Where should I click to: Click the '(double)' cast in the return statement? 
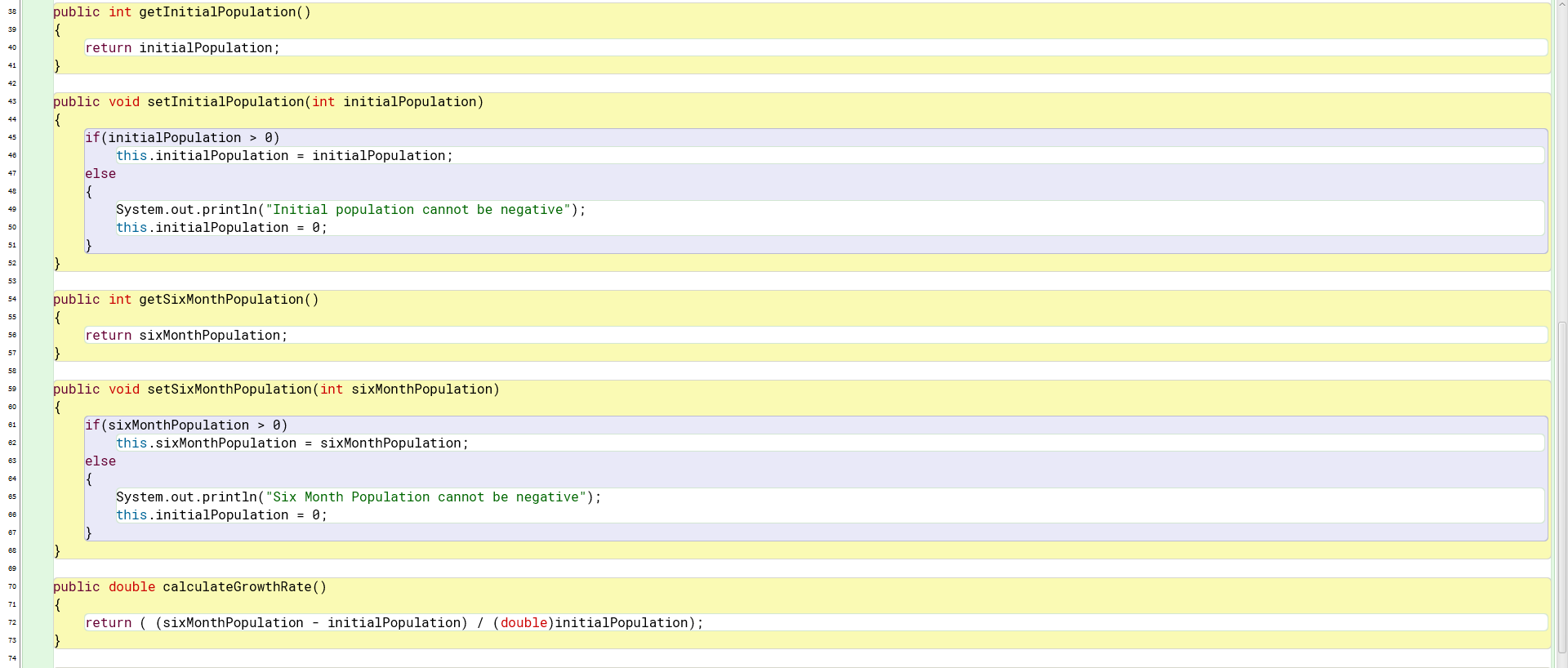[523, 623]
